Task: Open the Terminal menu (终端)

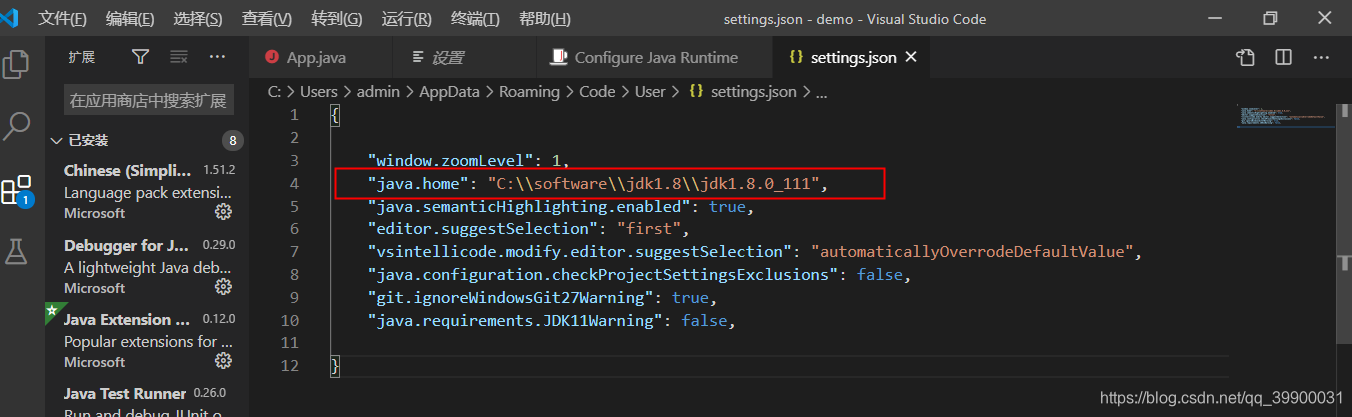Action: [476, 19]
